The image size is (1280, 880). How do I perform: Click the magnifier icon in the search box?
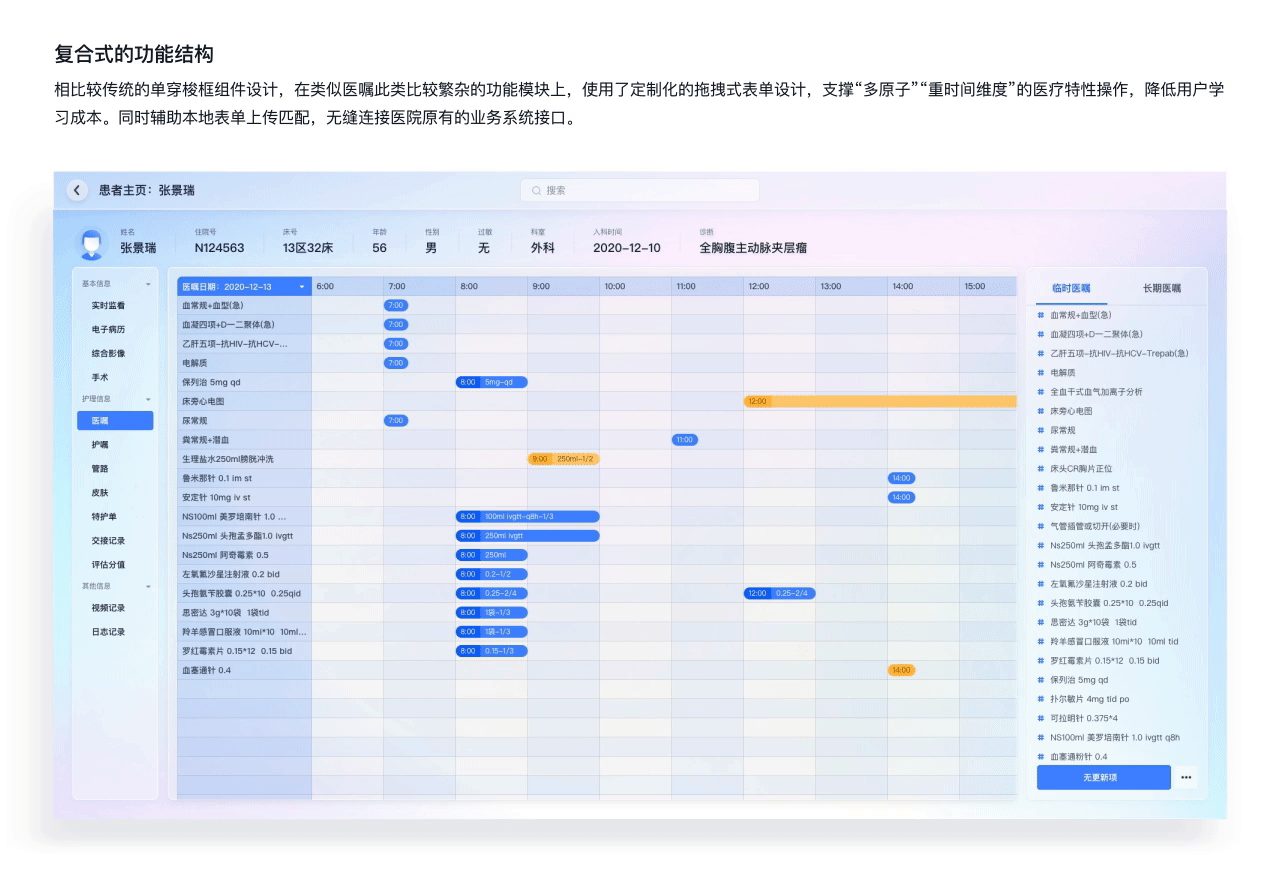pos(537,190)
